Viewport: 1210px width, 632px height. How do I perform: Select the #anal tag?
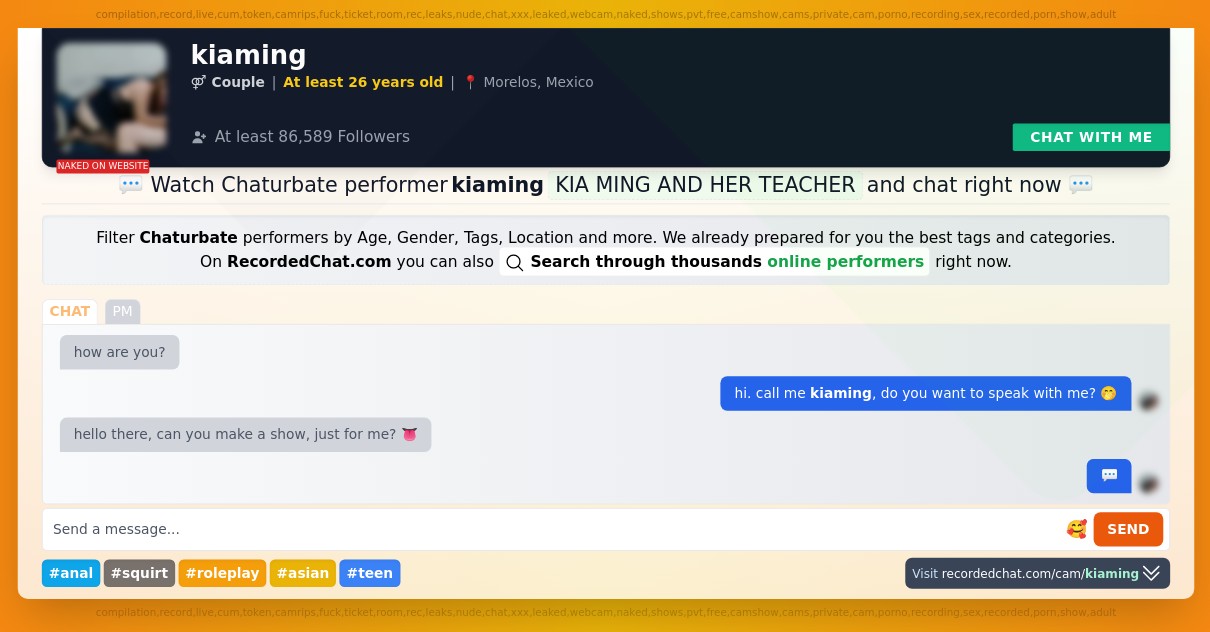pos(71,573)
